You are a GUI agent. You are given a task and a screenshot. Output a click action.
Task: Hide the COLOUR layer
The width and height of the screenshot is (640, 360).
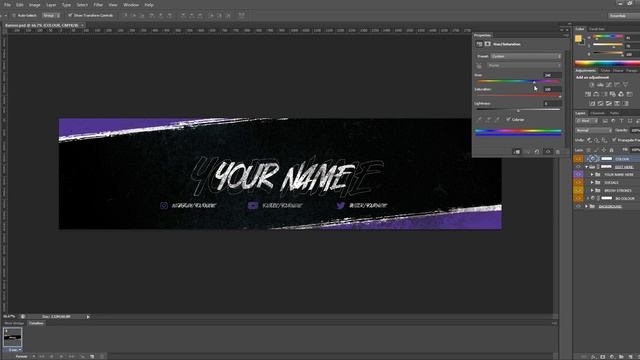pos(578,159)
